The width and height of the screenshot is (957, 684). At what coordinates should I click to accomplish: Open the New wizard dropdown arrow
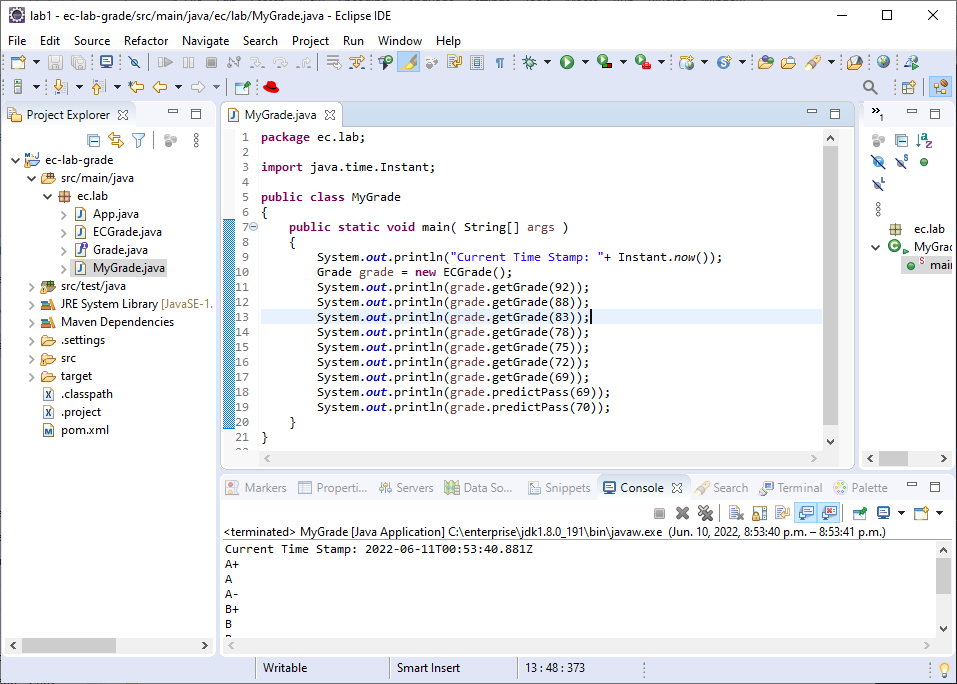pos(36,62)
